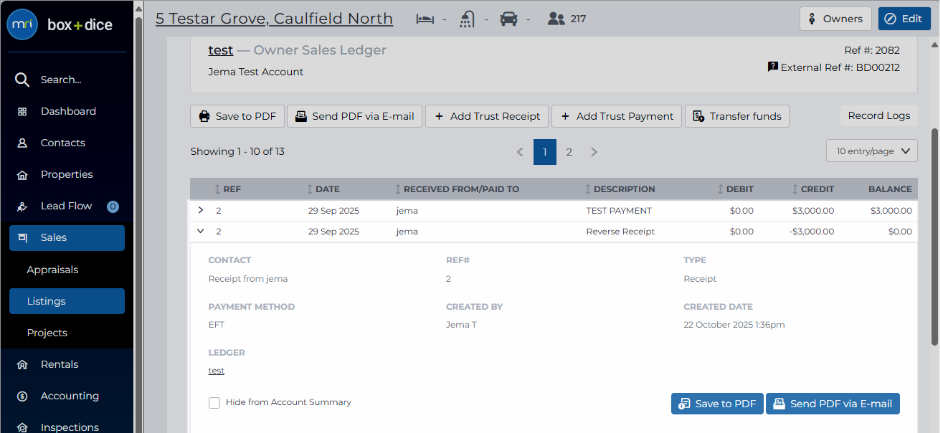The width and height of the screenshot is (940, 433).
Task: Click the MRI box+dice logo
Action: click(59, 25)
